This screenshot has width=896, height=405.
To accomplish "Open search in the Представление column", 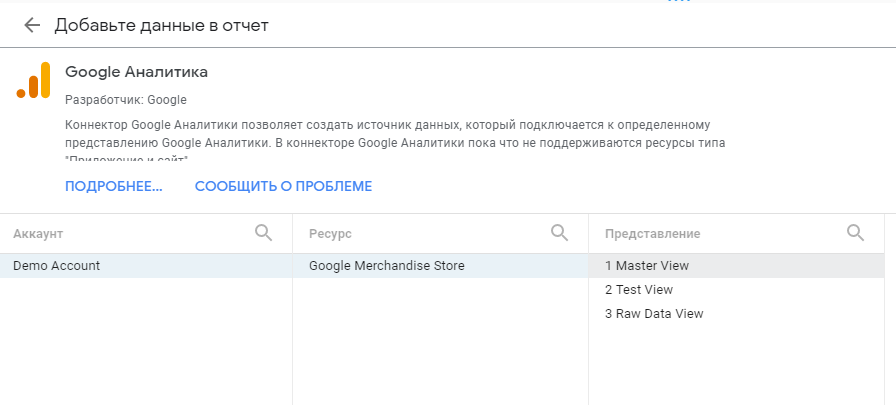I will [x=855, y=232].
